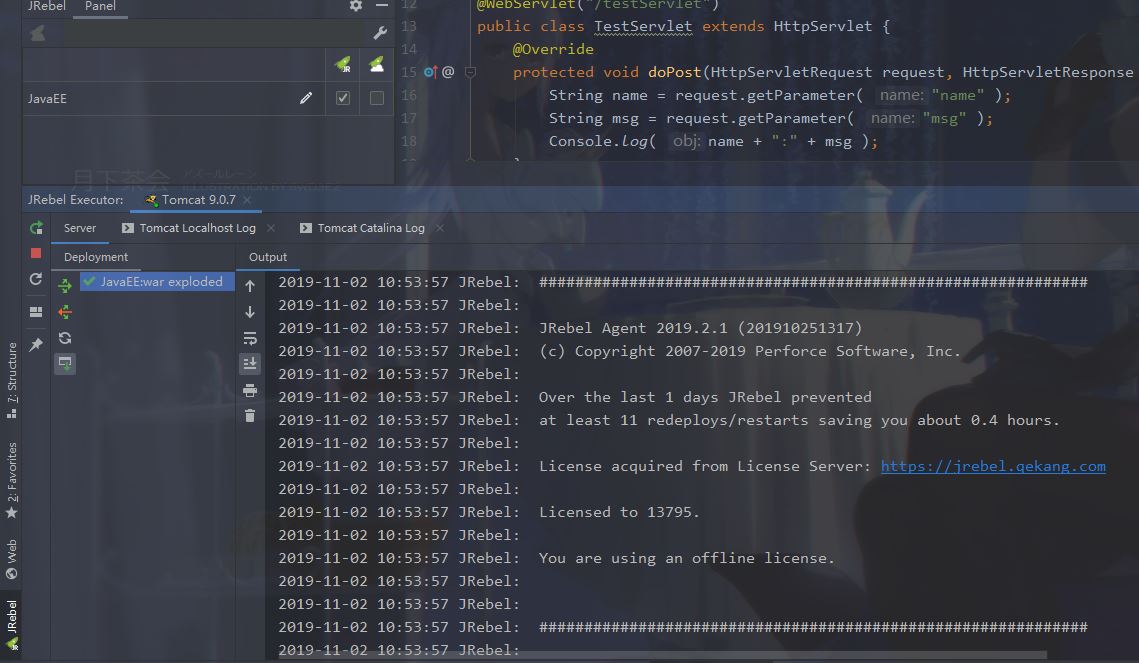Click the Output header
The image size is (1139, 663).
[x=267, y=257]
